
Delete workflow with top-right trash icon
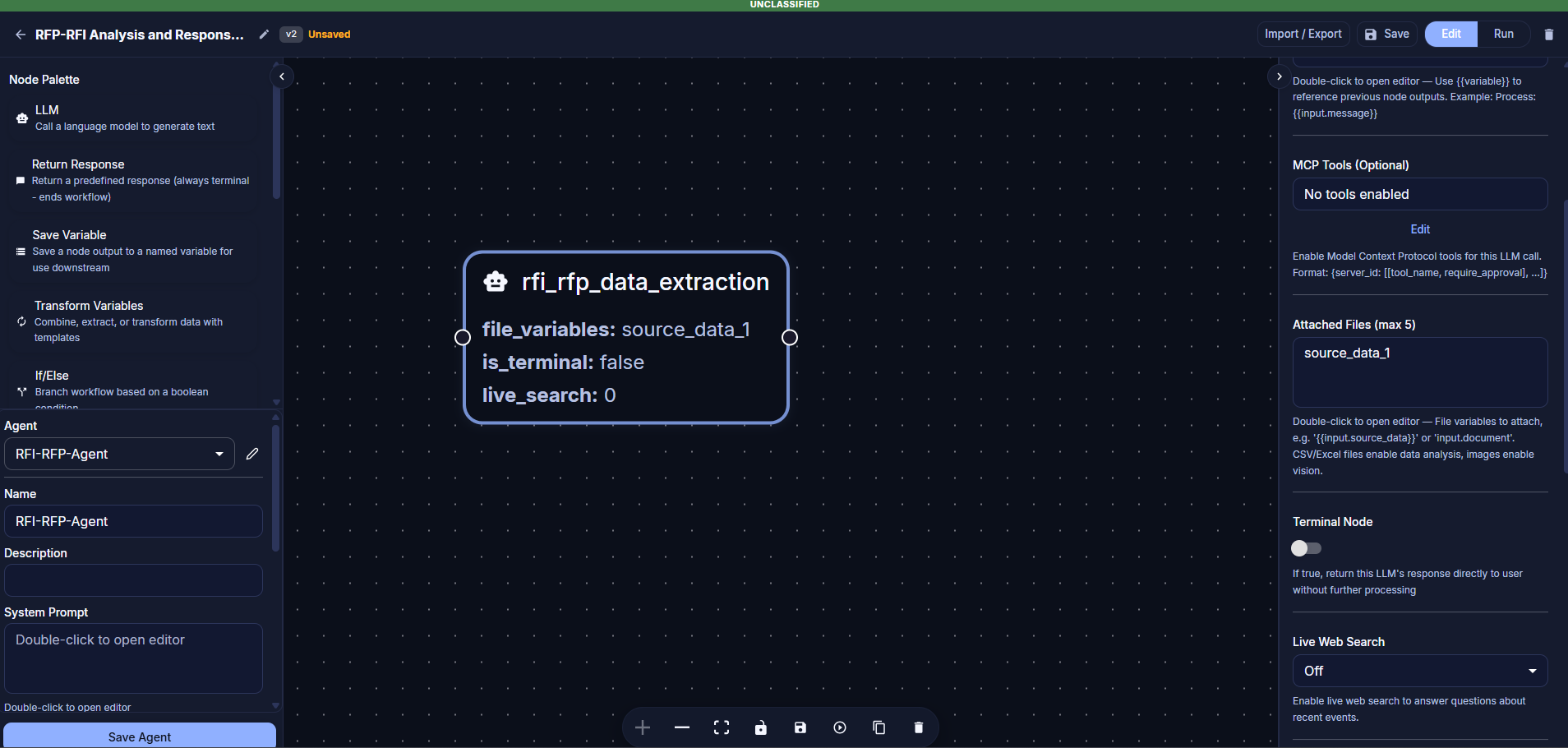[1549, 35]
